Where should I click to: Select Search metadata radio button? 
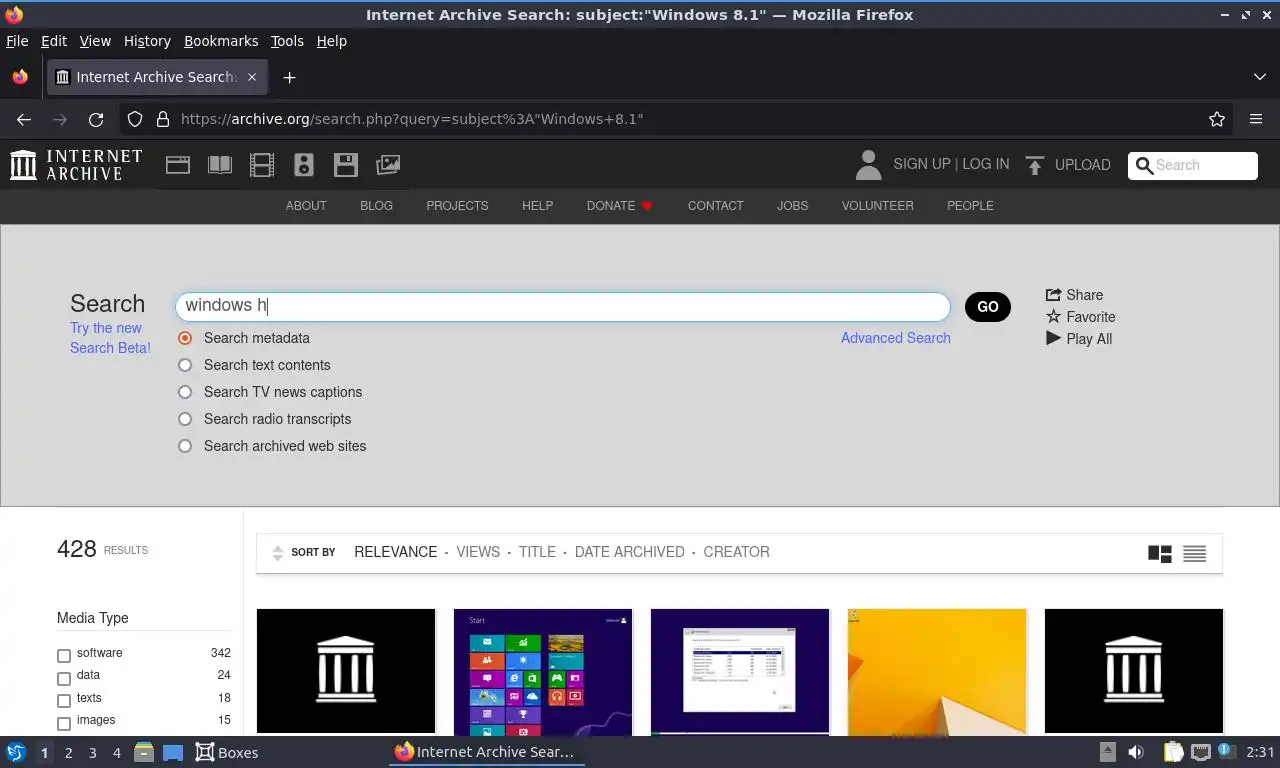pyautogui.click(x=185, y=338)
